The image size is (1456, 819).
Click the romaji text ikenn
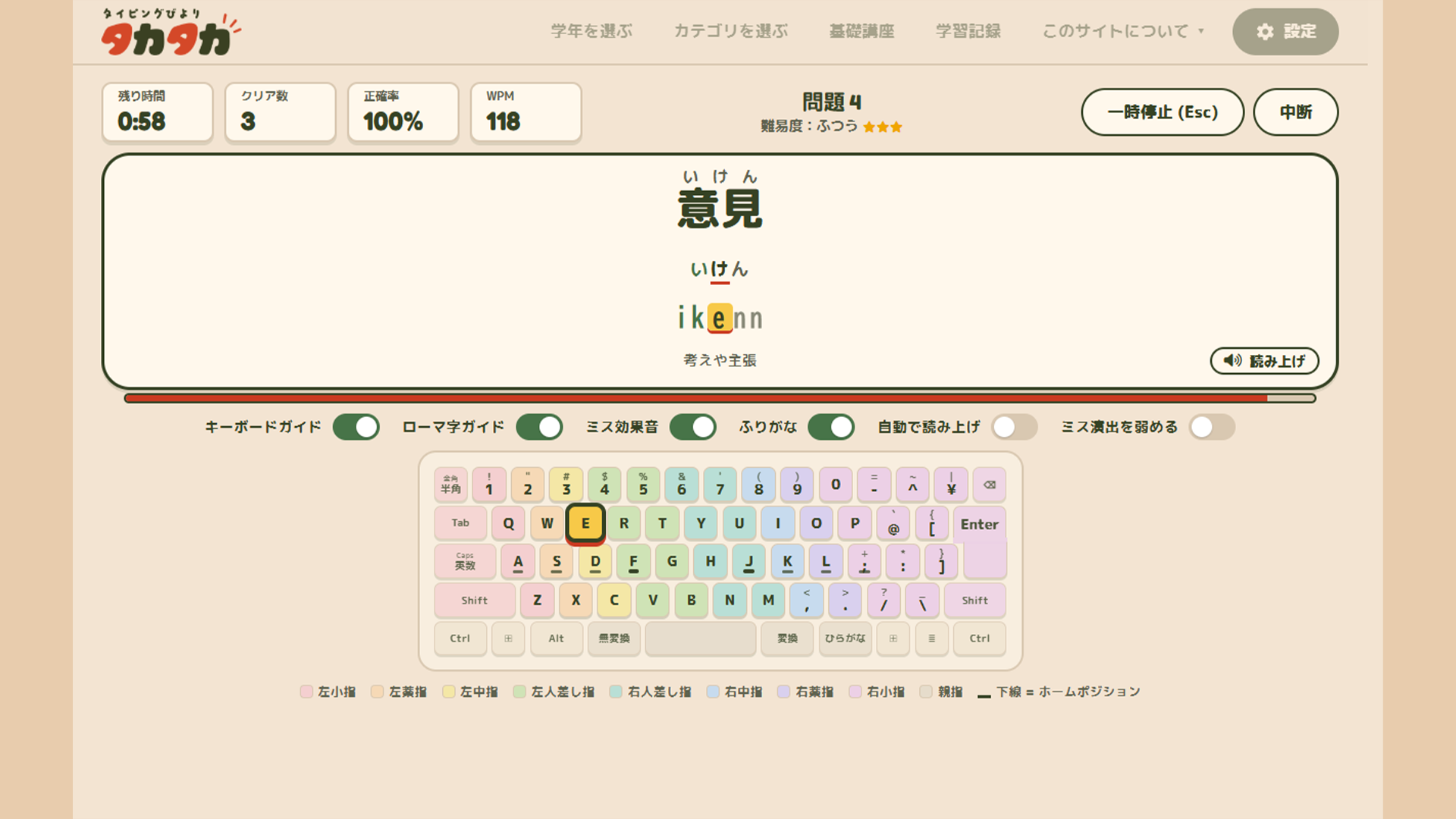[720, 318]
